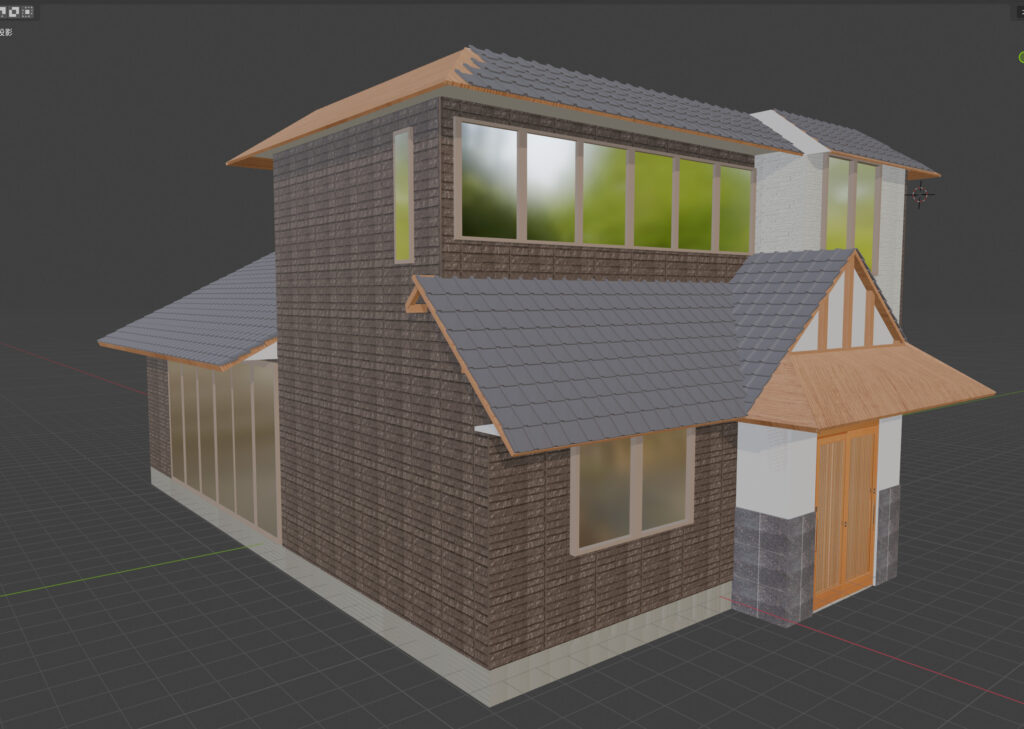Click the 投影 view label text
This screenshot has height=729, width=1024.
tap(6, 33)
